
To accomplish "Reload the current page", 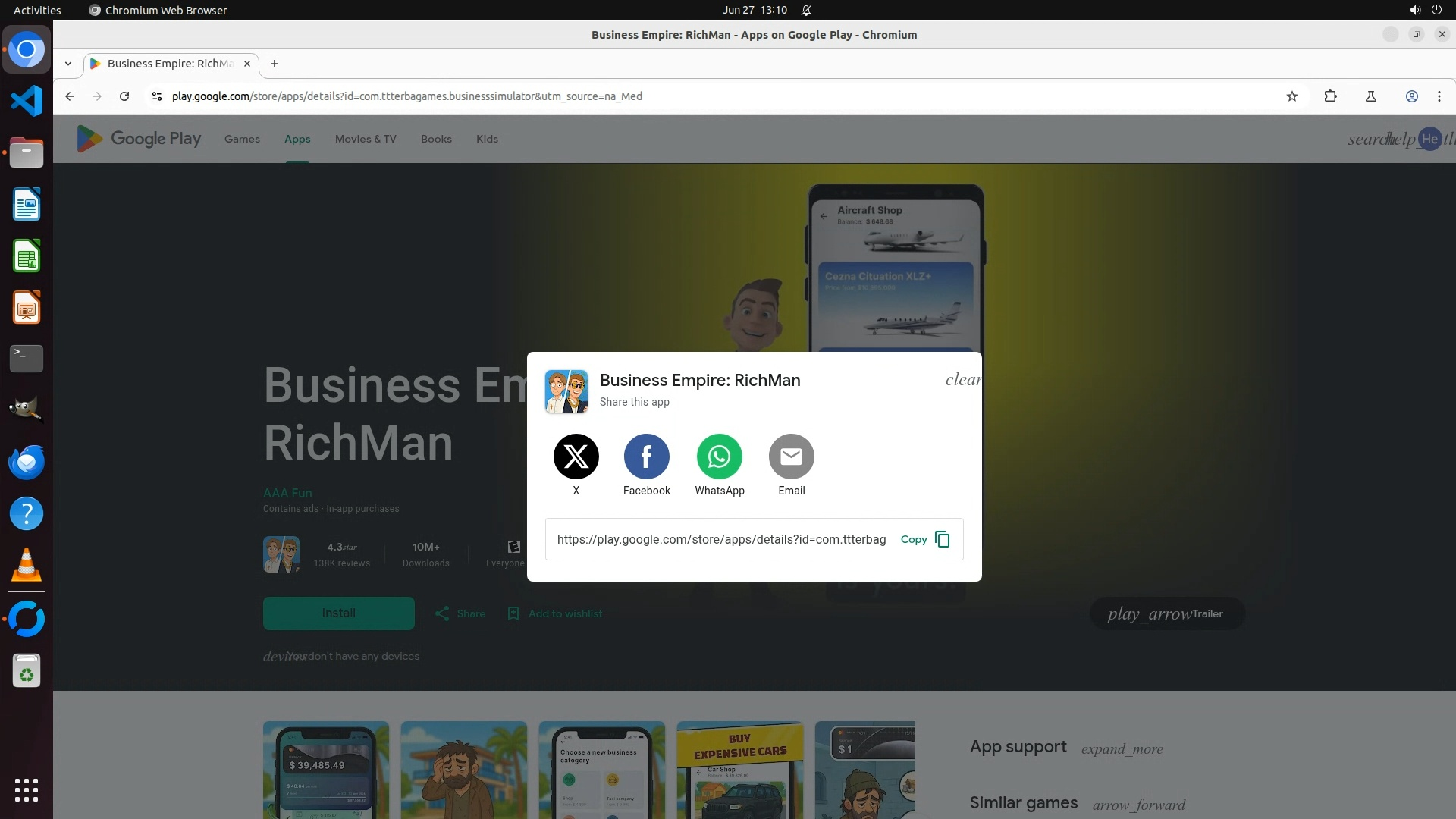I will click(x=124, y=96).
